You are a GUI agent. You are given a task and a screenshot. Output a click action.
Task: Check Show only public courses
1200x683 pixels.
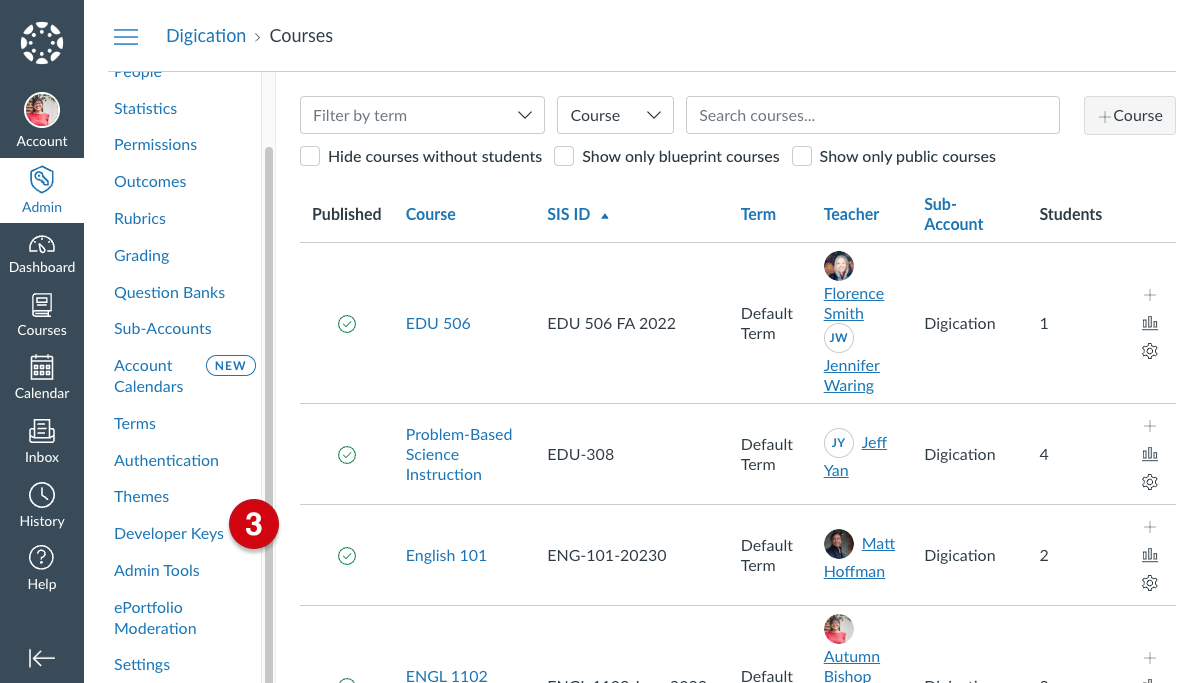[802, 156]
